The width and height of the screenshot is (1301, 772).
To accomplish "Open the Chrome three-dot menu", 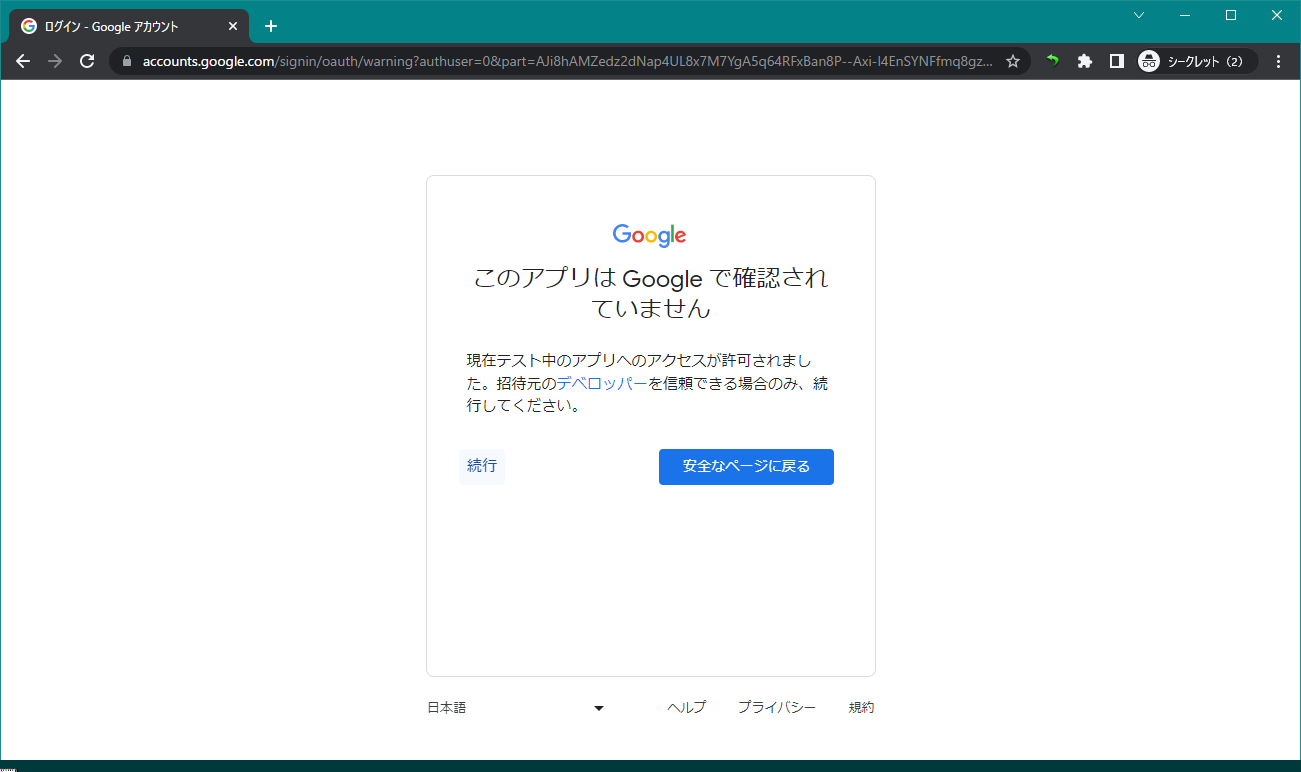I will tap(1279, 61).
